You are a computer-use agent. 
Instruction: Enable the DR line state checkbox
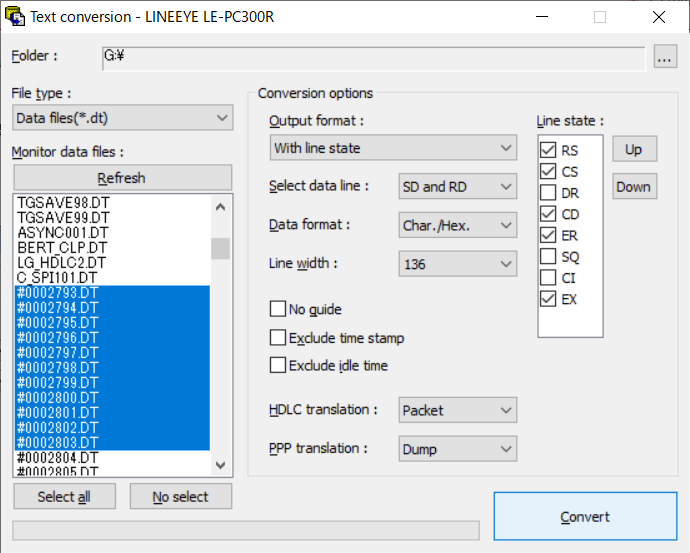click(x=548, y=193)
